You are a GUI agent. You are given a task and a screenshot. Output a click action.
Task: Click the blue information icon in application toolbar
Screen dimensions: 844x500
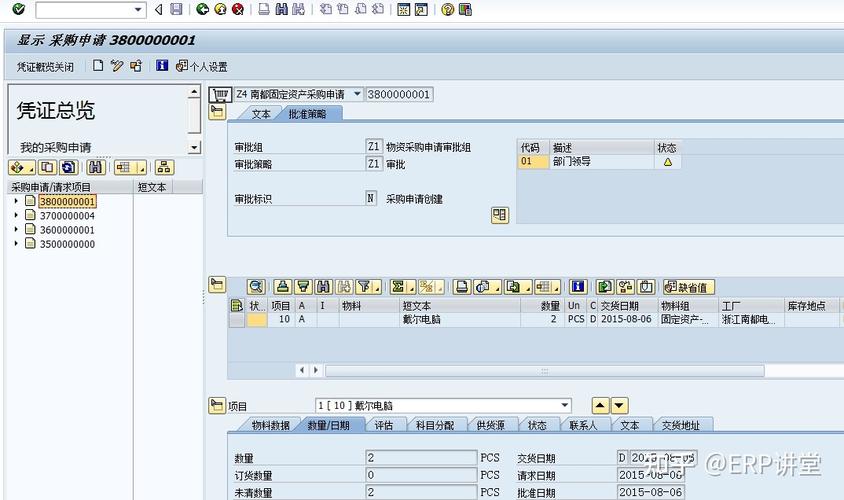[161, 66]
